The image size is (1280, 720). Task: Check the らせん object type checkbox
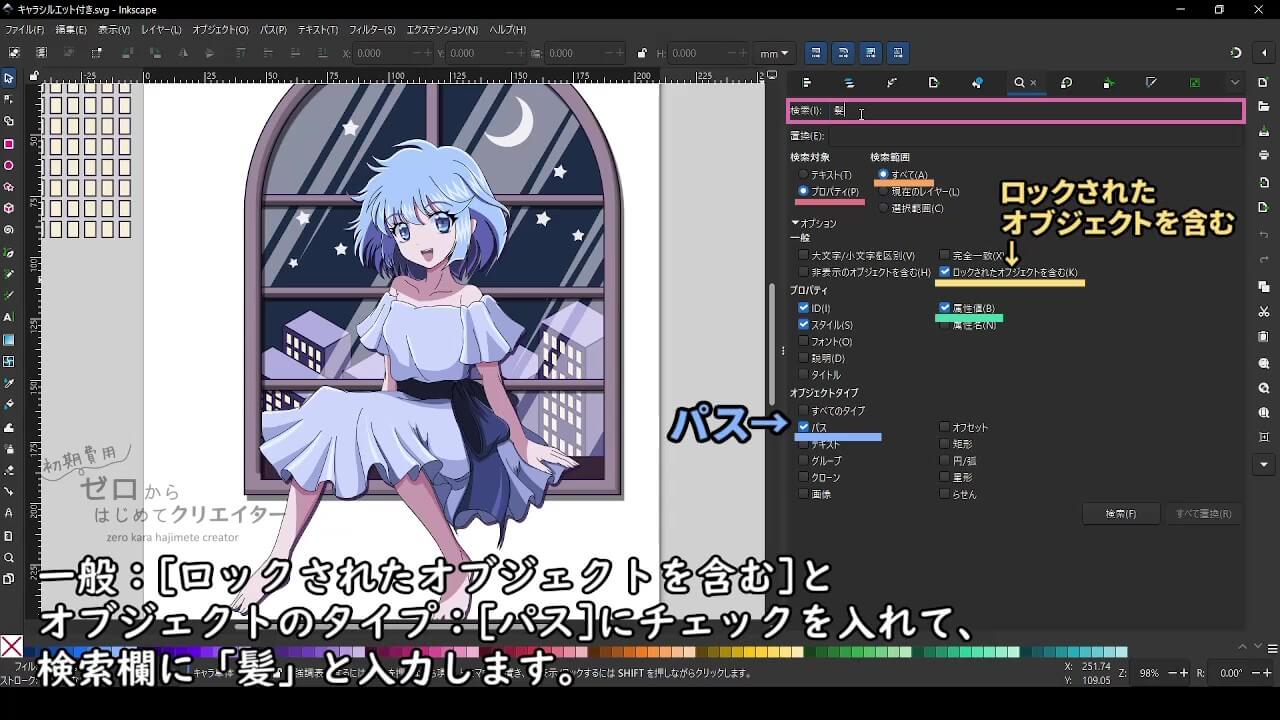click(945, 494)
